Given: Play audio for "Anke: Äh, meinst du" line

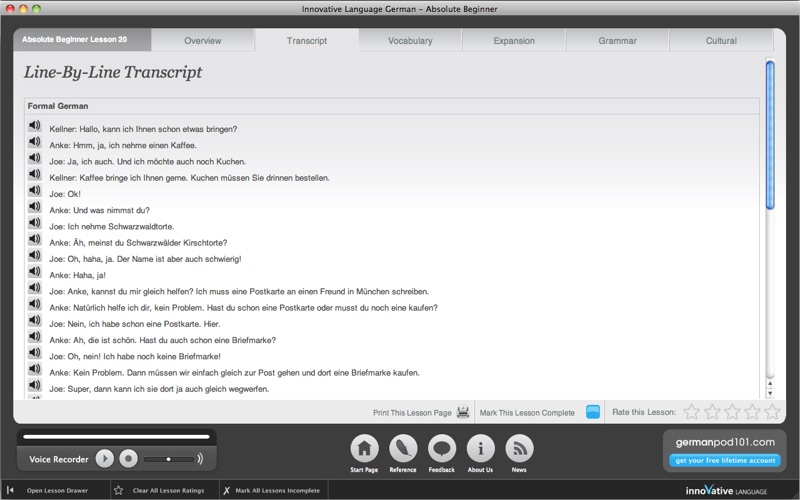Looking at the screenshot, I should [x=35, y=239].
